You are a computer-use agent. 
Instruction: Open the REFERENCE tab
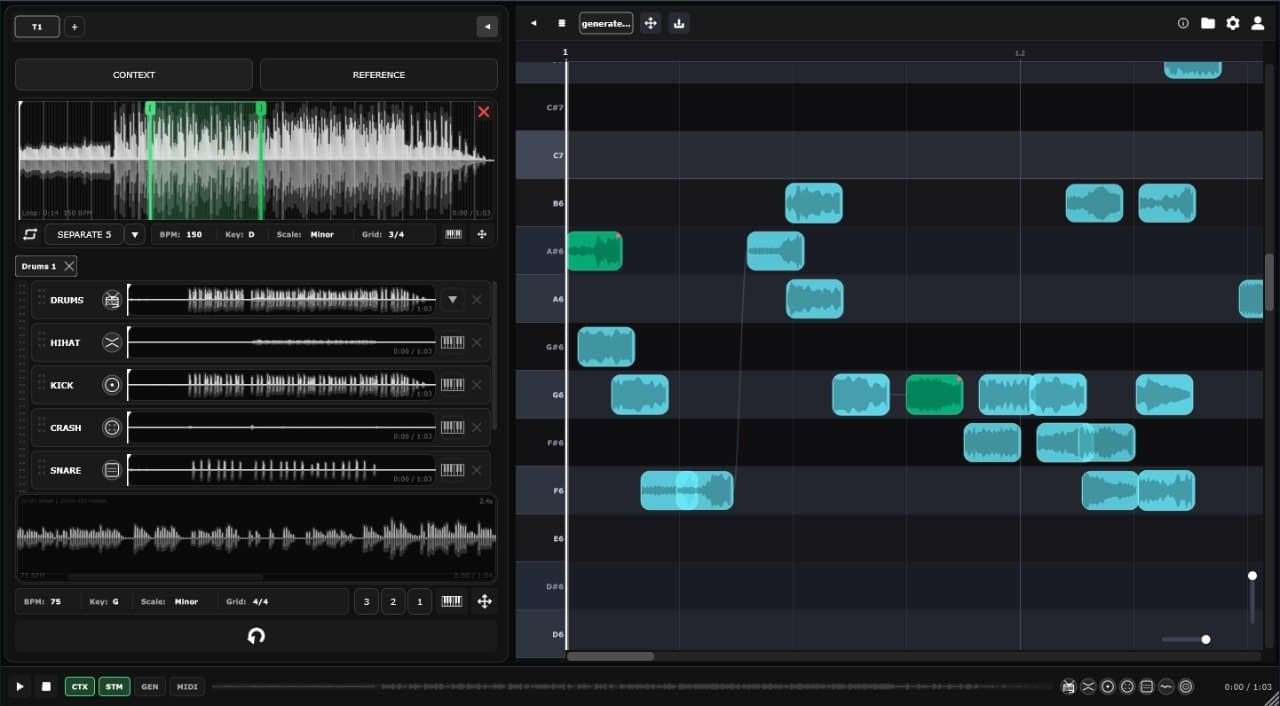379,75
